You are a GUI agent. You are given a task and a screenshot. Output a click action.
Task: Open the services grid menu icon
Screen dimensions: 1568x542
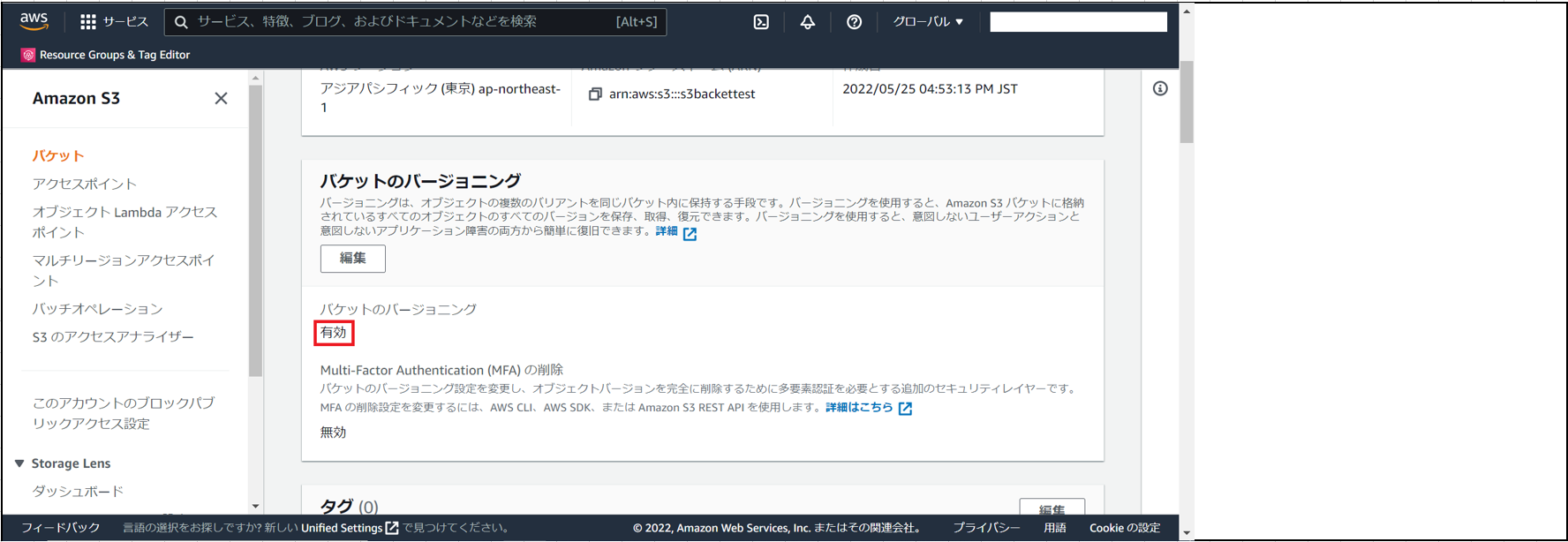[88, 22]
